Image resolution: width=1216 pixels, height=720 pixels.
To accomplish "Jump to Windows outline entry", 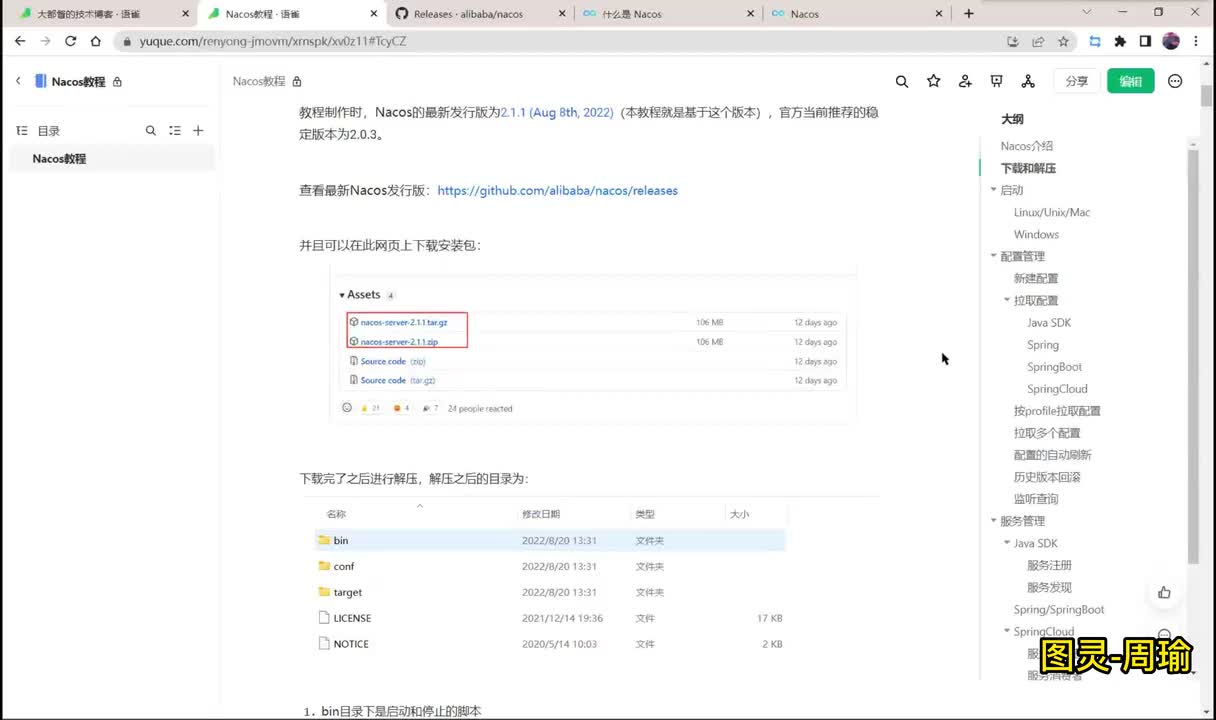I will click(1036, 234).
